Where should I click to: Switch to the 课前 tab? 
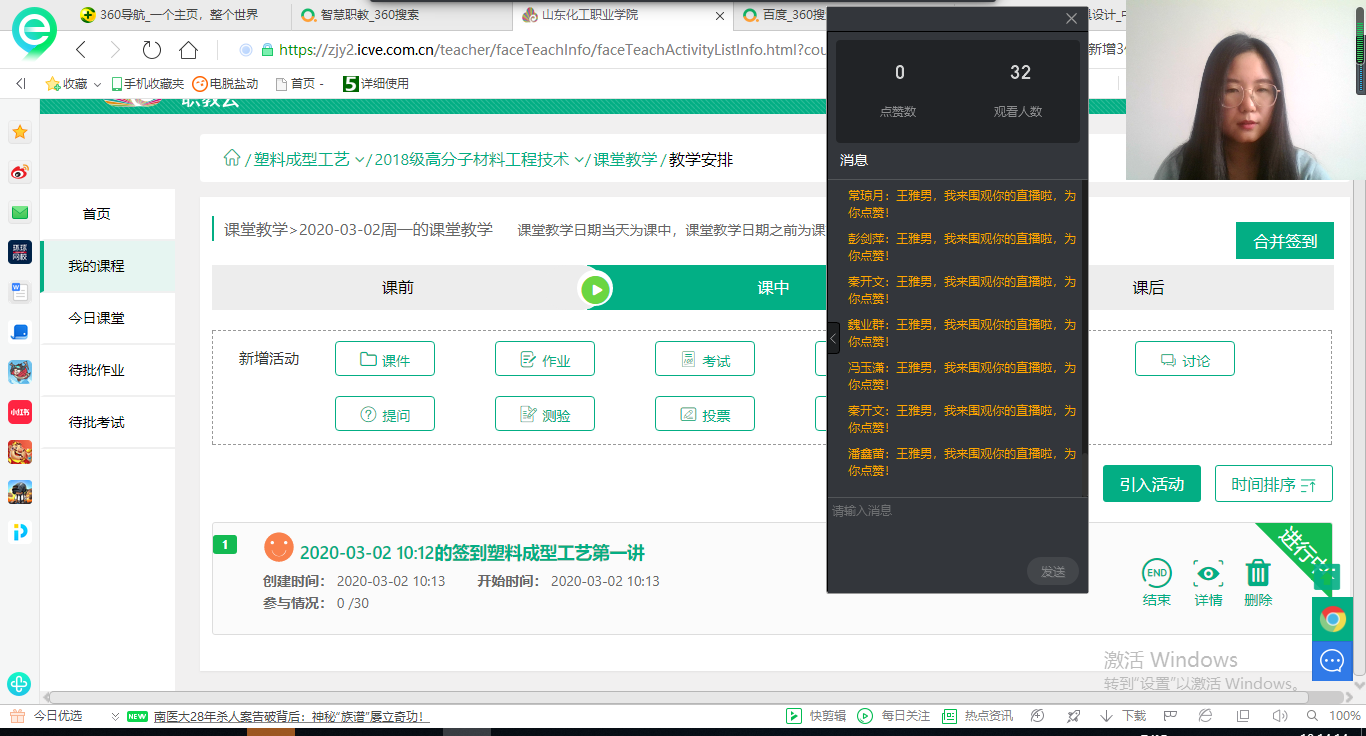coord(397,288)
